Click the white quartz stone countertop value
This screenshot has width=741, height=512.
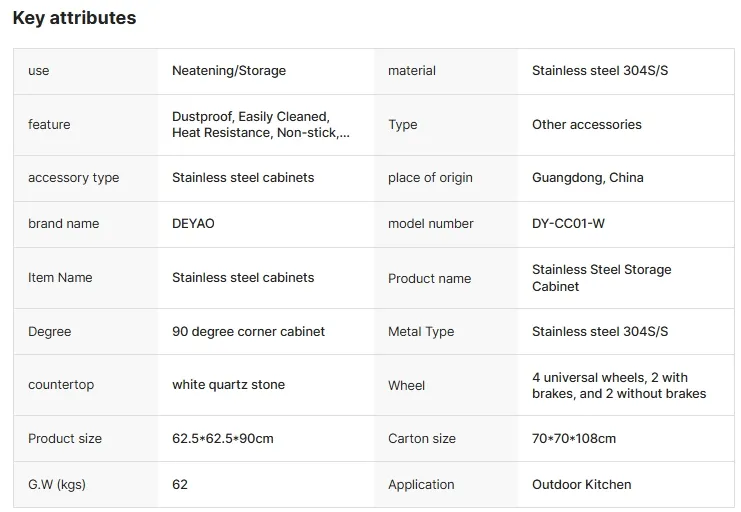228,384
